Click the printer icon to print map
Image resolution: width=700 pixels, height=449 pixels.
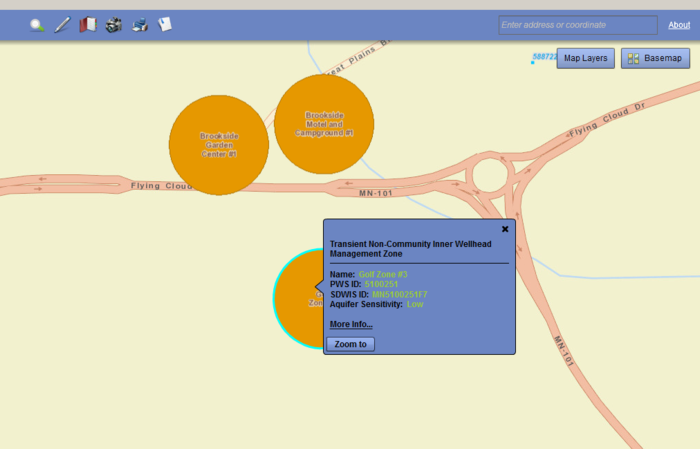140,25
